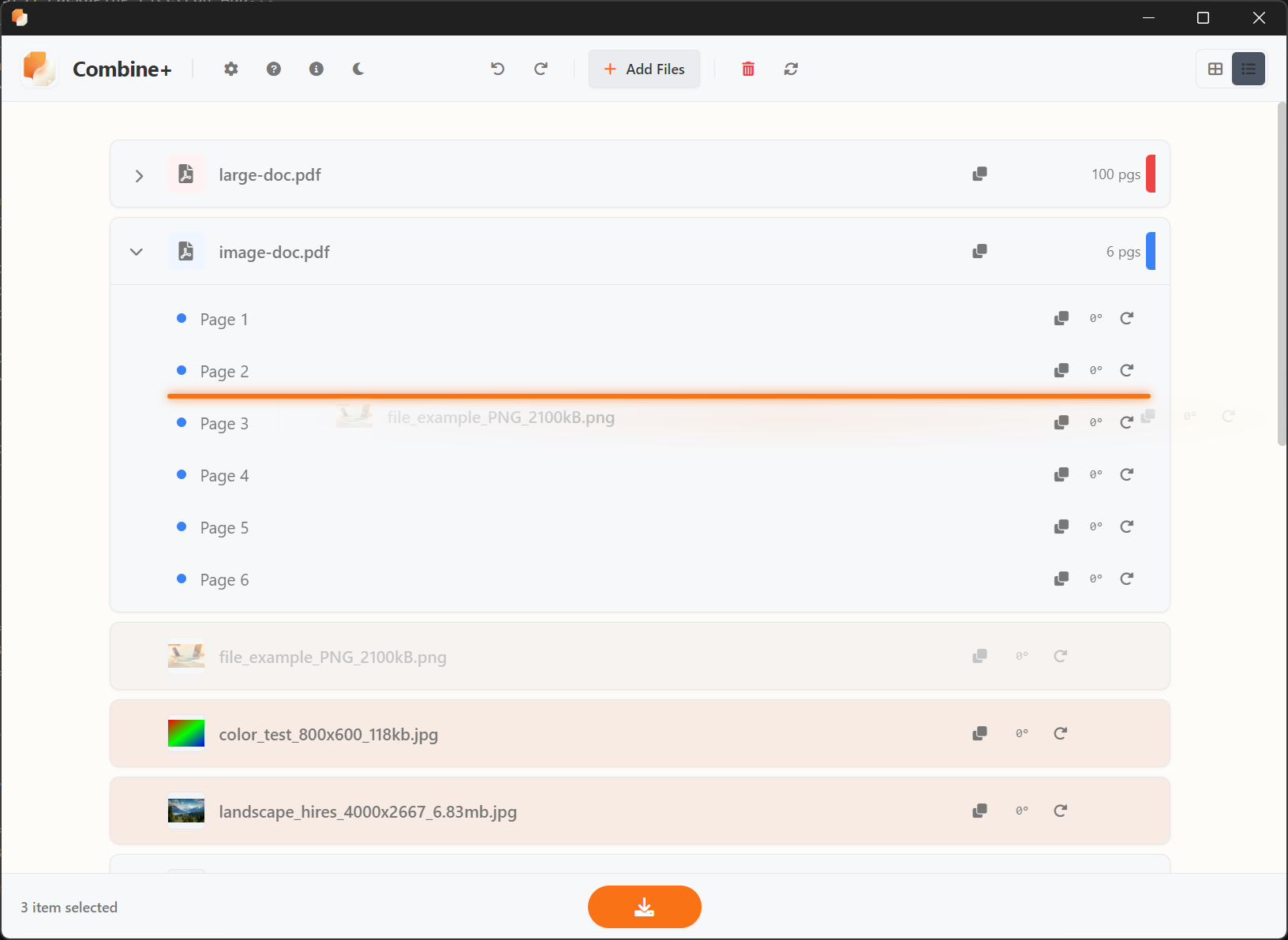Open the help icon
This screenshot has height=940, width=1288.
274,69
